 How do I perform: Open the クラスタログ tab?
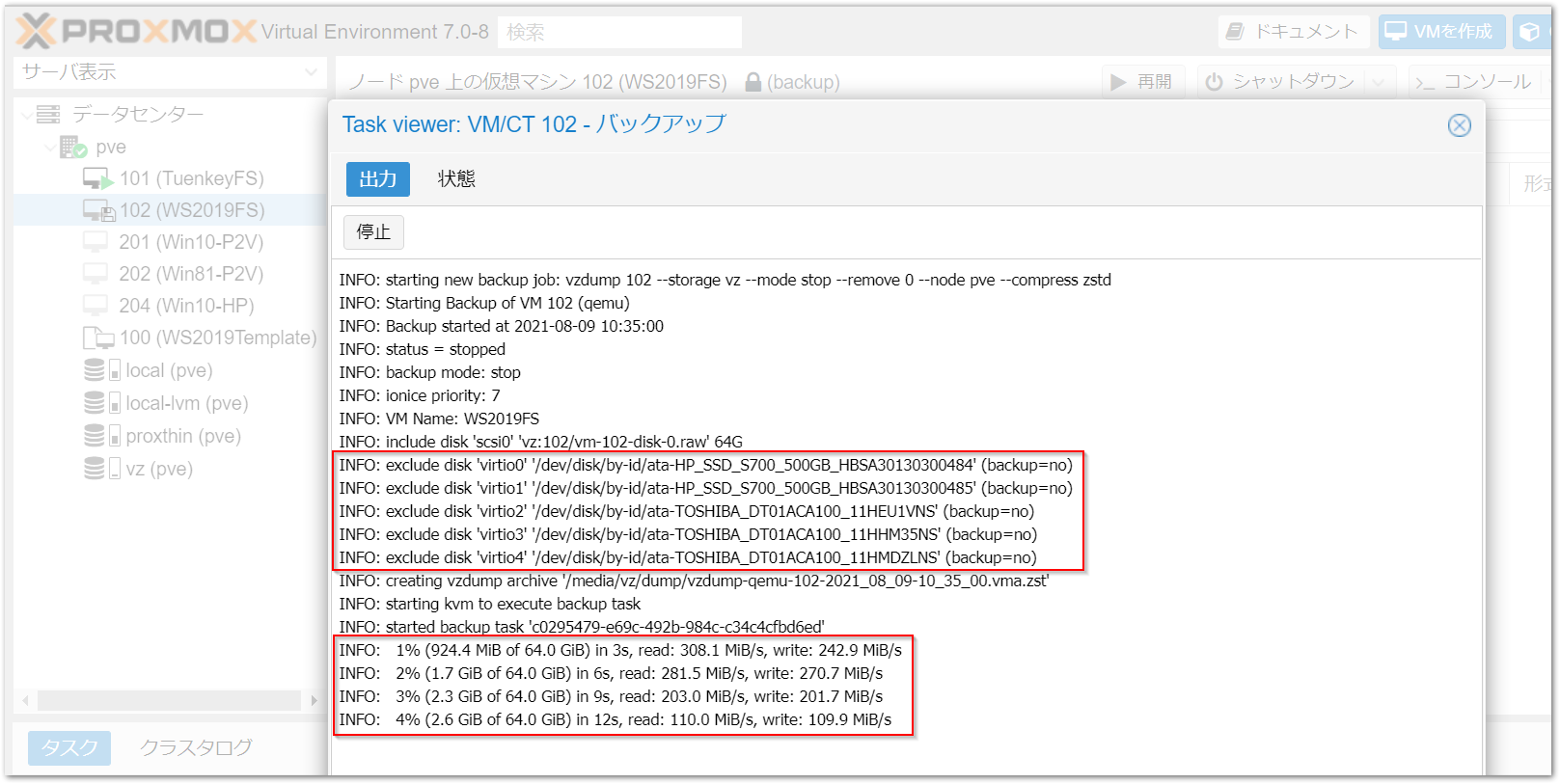(x=196, y=748)
